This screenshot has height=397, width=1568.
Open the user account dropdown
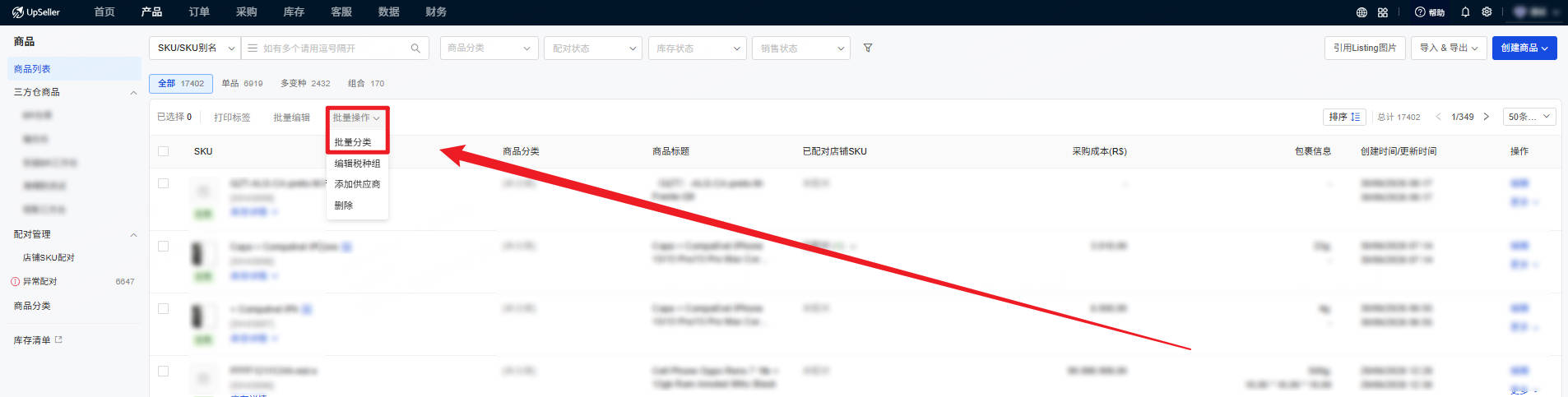click(1538, 12)
